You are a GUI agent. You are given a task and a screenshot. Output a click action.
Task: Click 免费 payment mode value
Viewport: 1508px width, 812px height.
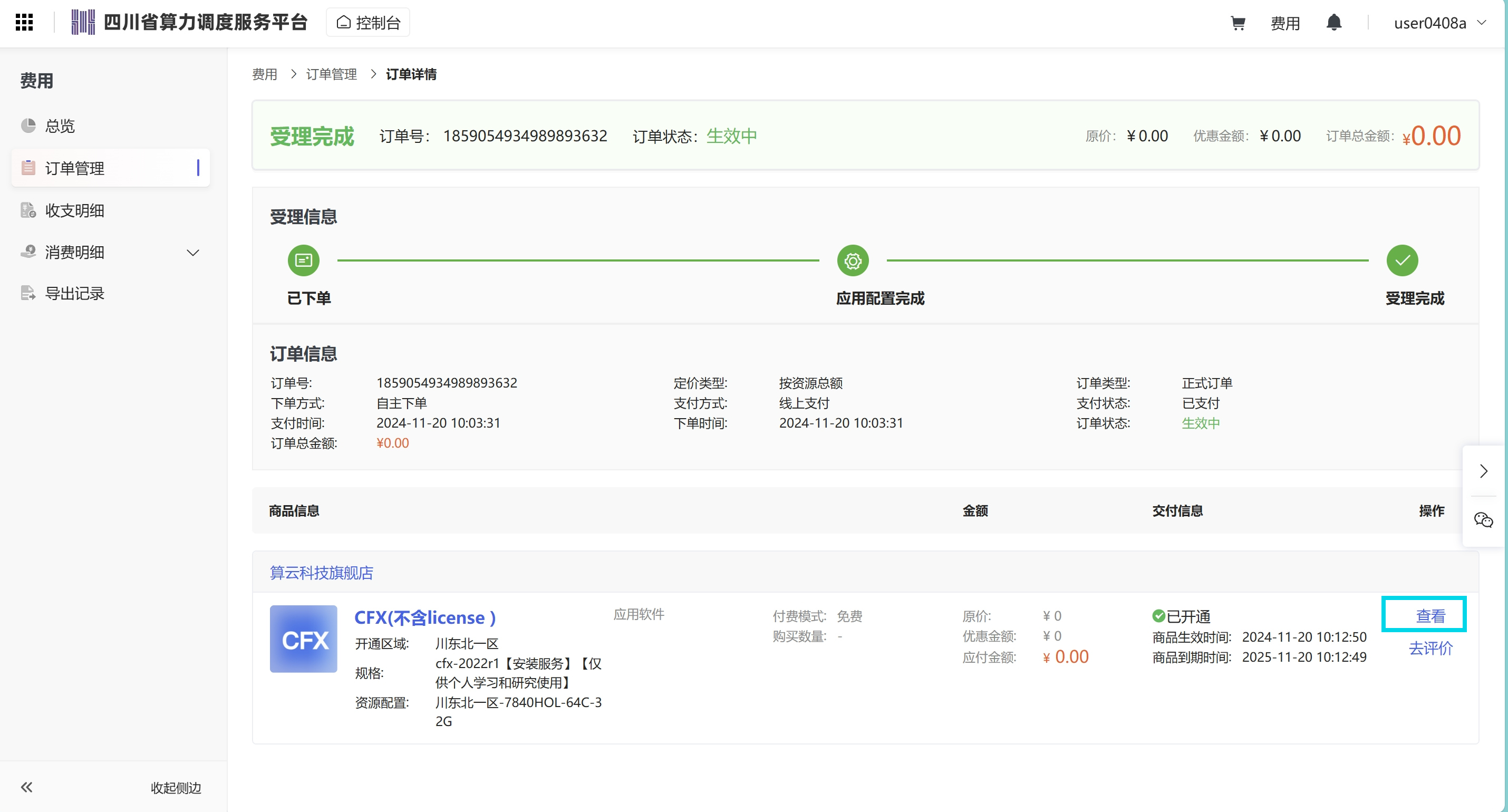pos(849,616)
